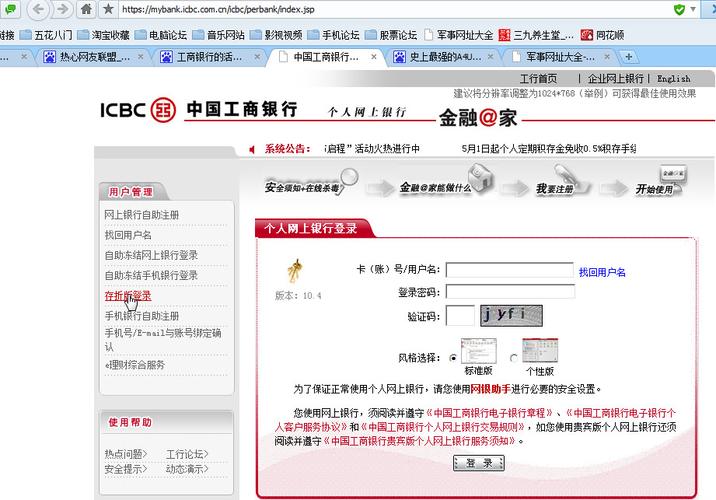Click the bookmark star icon
The height and width of the screenshot is (500, 716).
pyautogui.click(x=107, y=9)
